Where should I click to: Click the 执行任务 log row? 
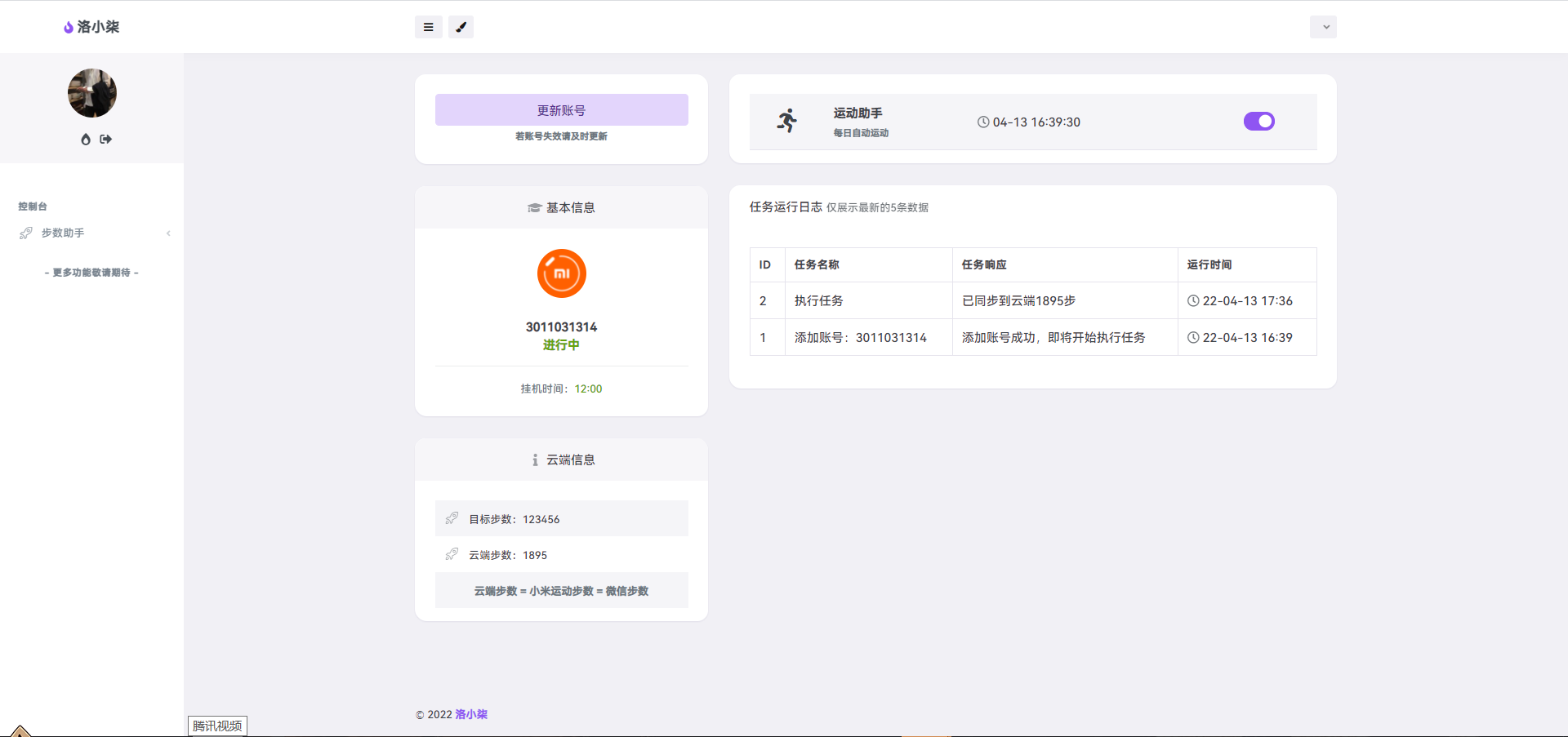[x=818, y=300]
